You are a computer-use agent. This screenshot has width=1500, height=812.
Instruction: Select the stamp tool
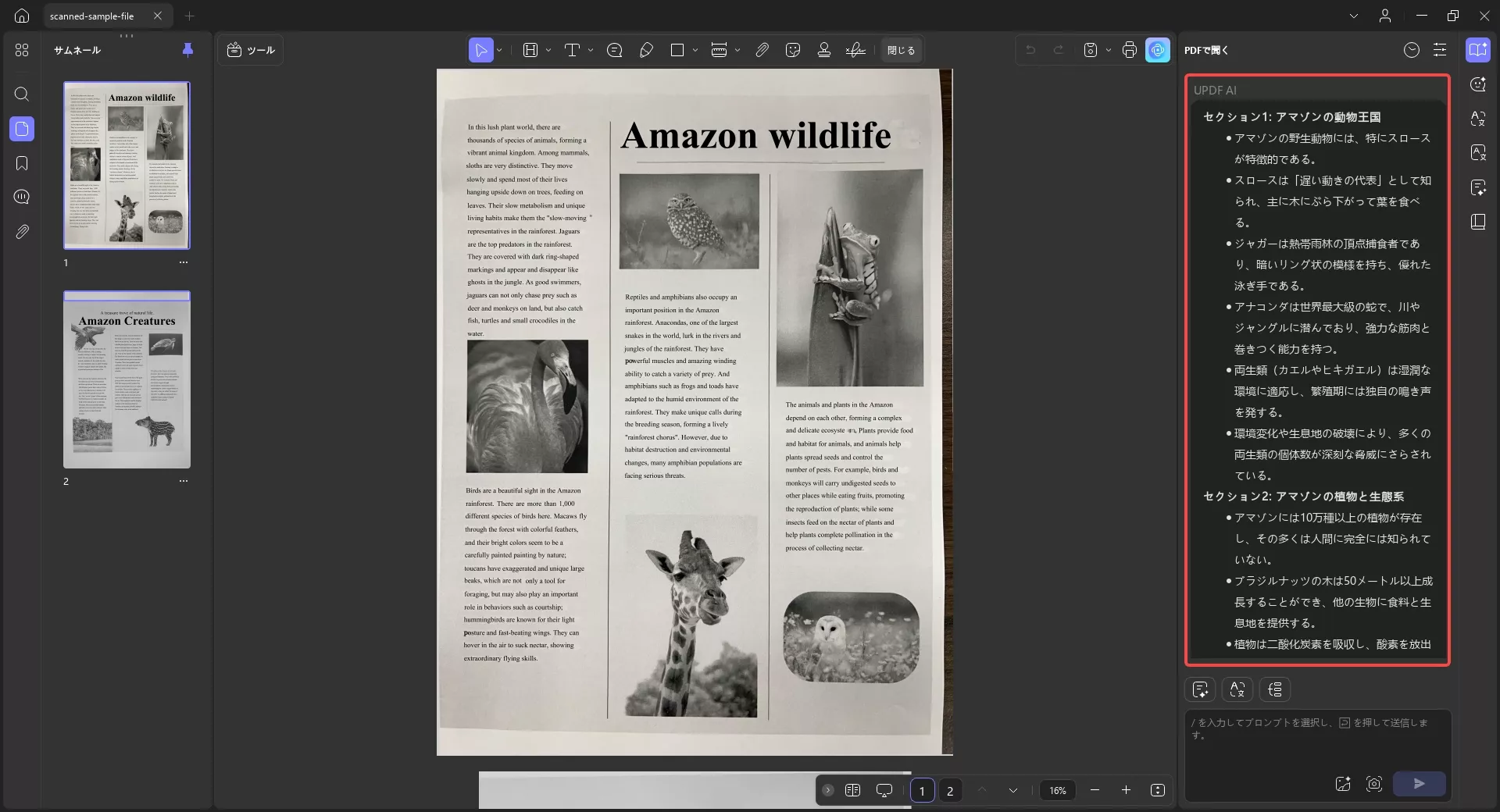coord(823,50)
